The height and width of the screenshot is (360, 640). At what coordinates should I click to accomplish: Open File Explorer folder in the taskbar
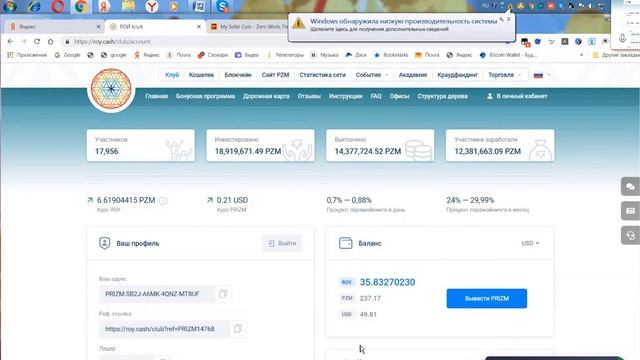[128, 6]
